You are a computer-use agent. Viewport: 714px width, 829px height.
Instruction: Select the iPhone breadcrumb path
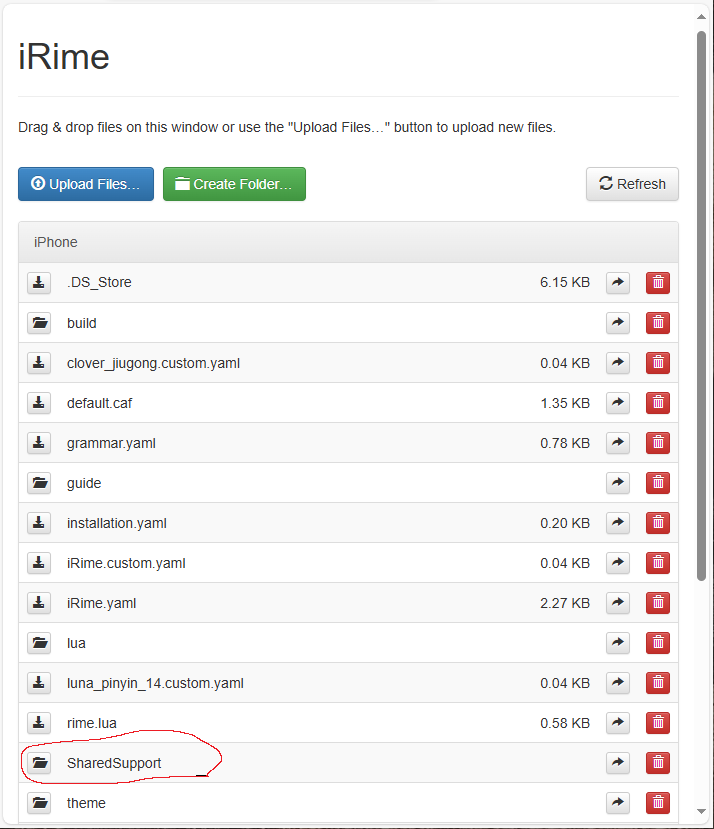56,242
